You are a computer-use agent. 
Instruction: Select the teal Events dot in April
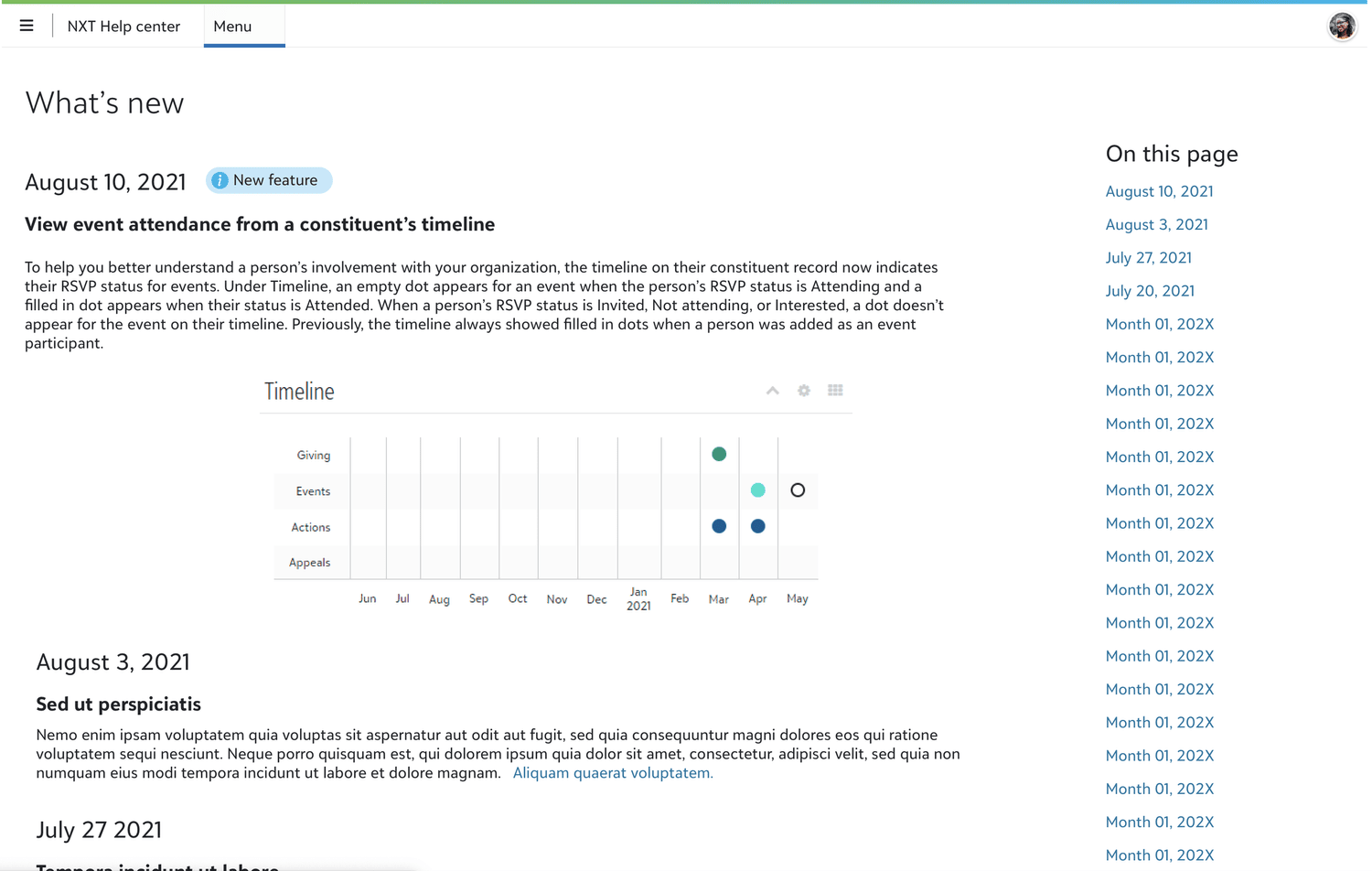757,490
